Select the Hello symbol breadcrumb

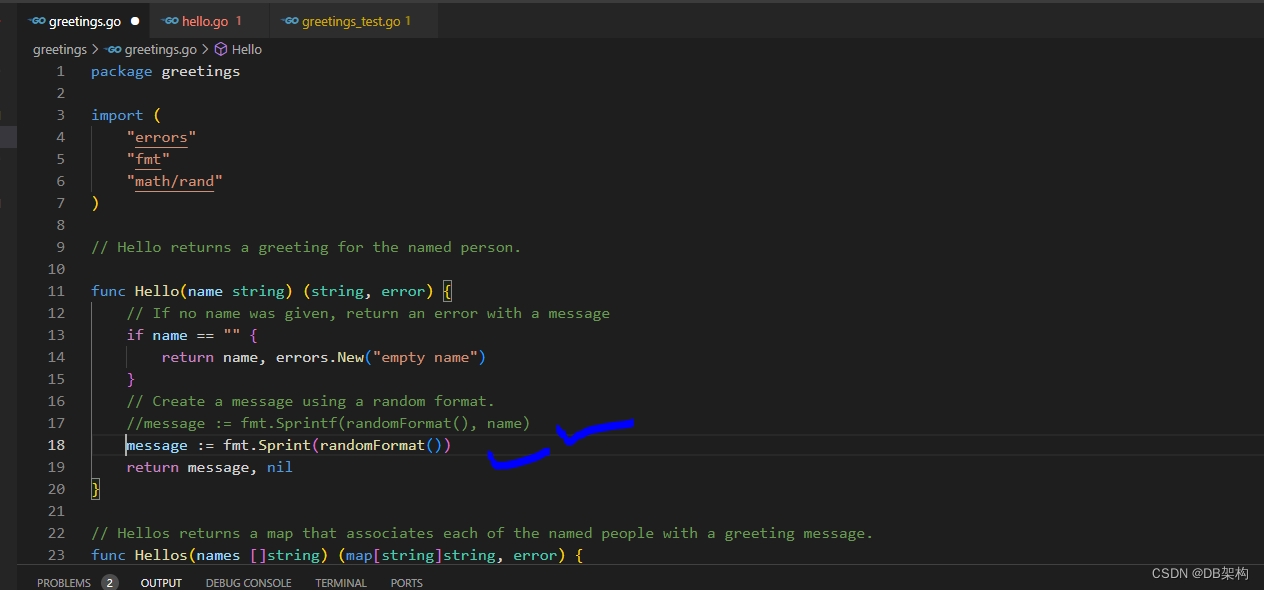click(x=247, y=49)
